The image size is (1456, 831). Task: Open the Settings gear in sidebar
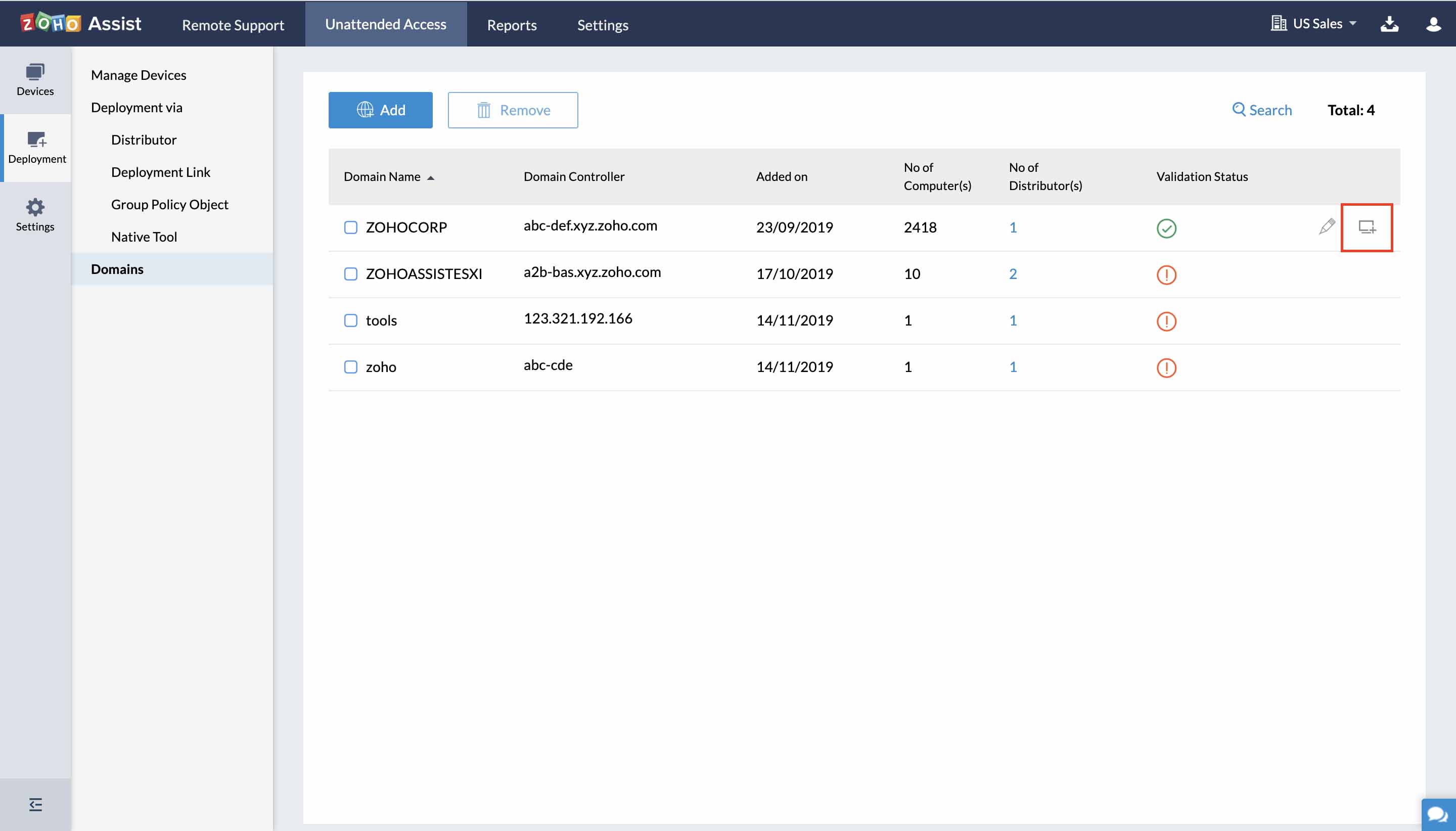pos(35,215)
